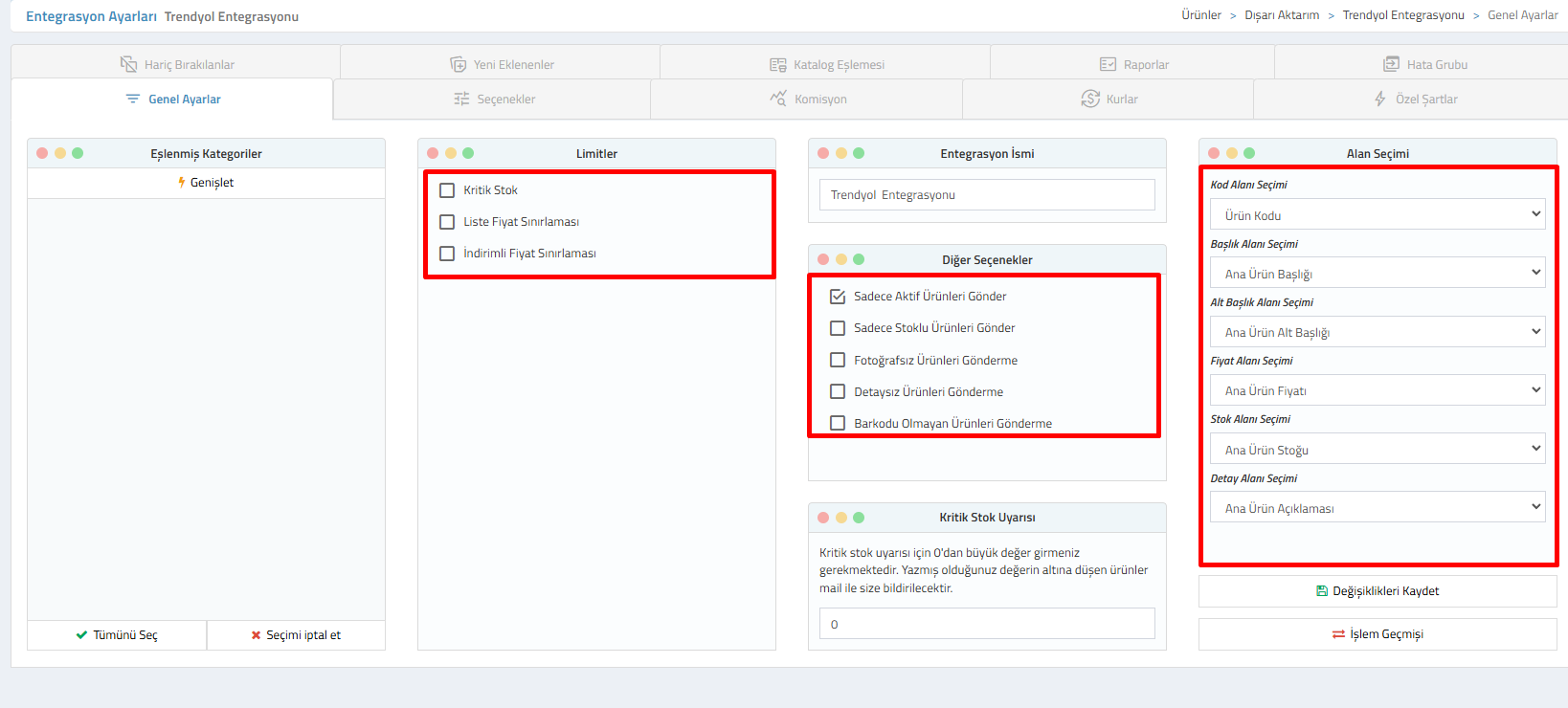Open the Stok Alanı Seçimi dropdown
The width and height of the screenshot is (1568, 708).
[x=1377, y=450]
